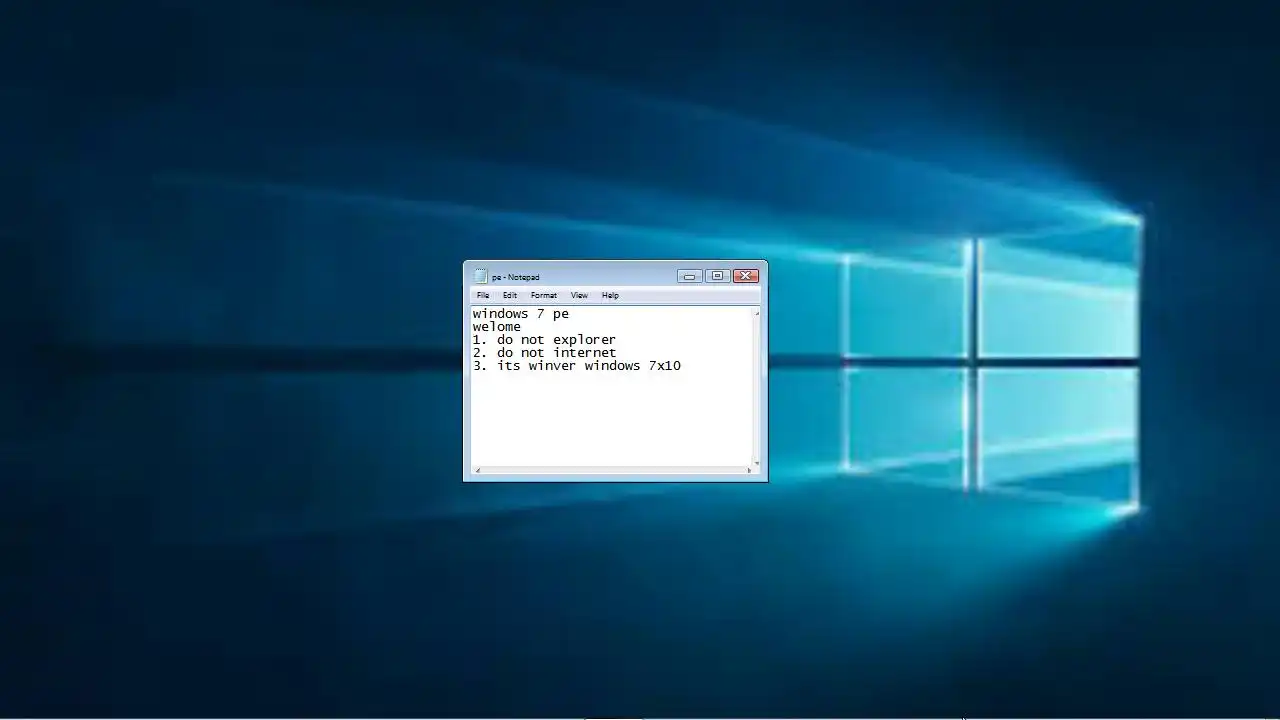This screenshot has width=1280, height=720.
Task: Click the vertical scrollbar up arrow
Action: click(756, 313)
